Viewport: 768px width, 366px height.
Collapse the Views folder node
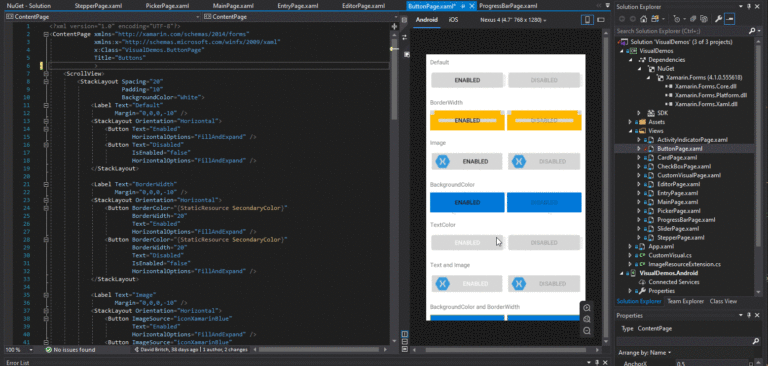pos(630,131)
